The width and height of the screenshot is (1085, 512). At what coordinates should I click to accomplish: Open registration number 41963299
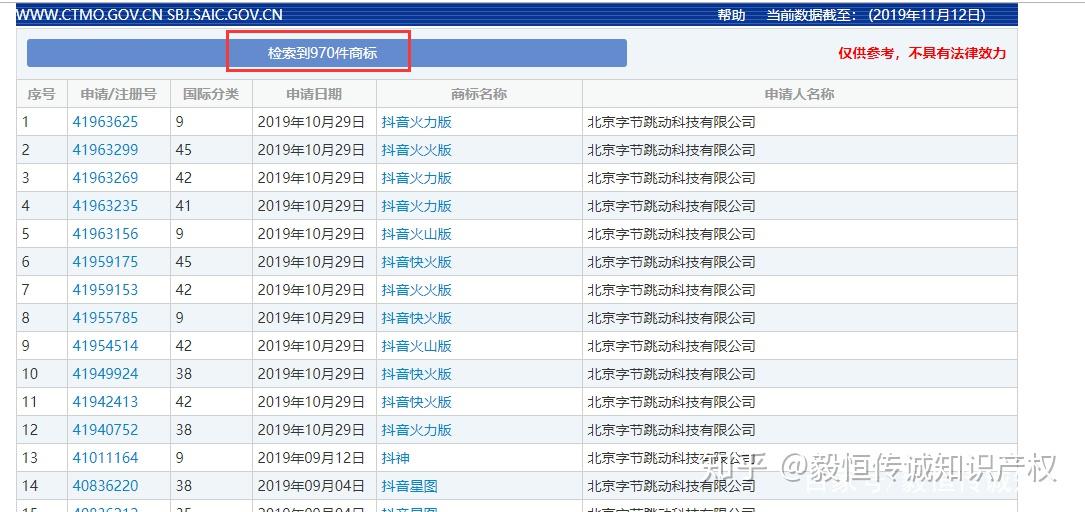pos(105,150)
